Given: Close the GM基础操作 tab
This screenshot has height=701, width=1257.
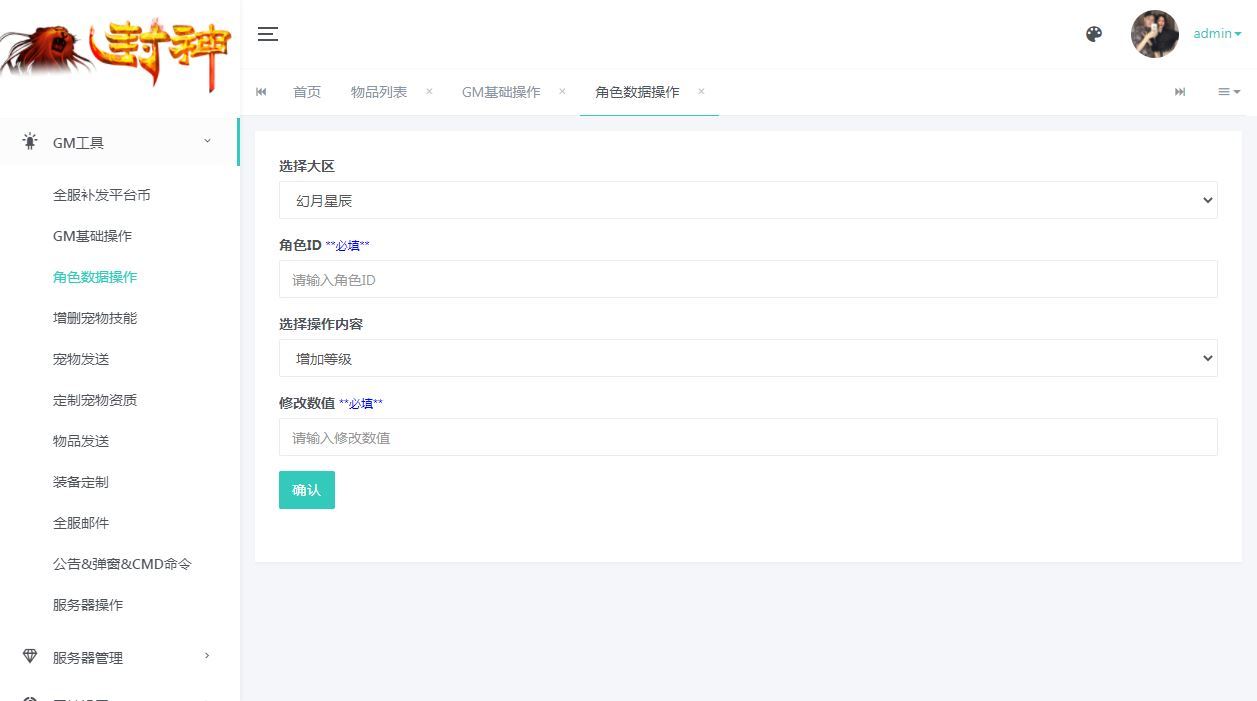Looking at the screenshot, I should [x=563, y=91].
